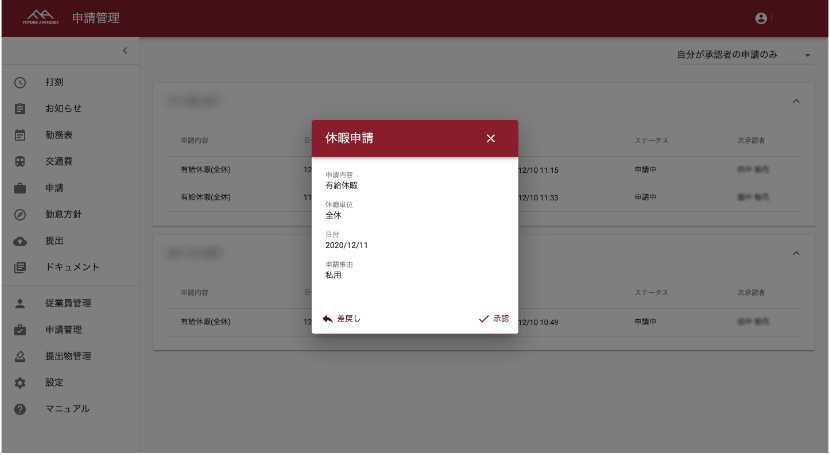Image resolution: width=830 pixels, height=455 pixels.
Task: Click the library icon for ドキュメント
Action: pos(20,268)
